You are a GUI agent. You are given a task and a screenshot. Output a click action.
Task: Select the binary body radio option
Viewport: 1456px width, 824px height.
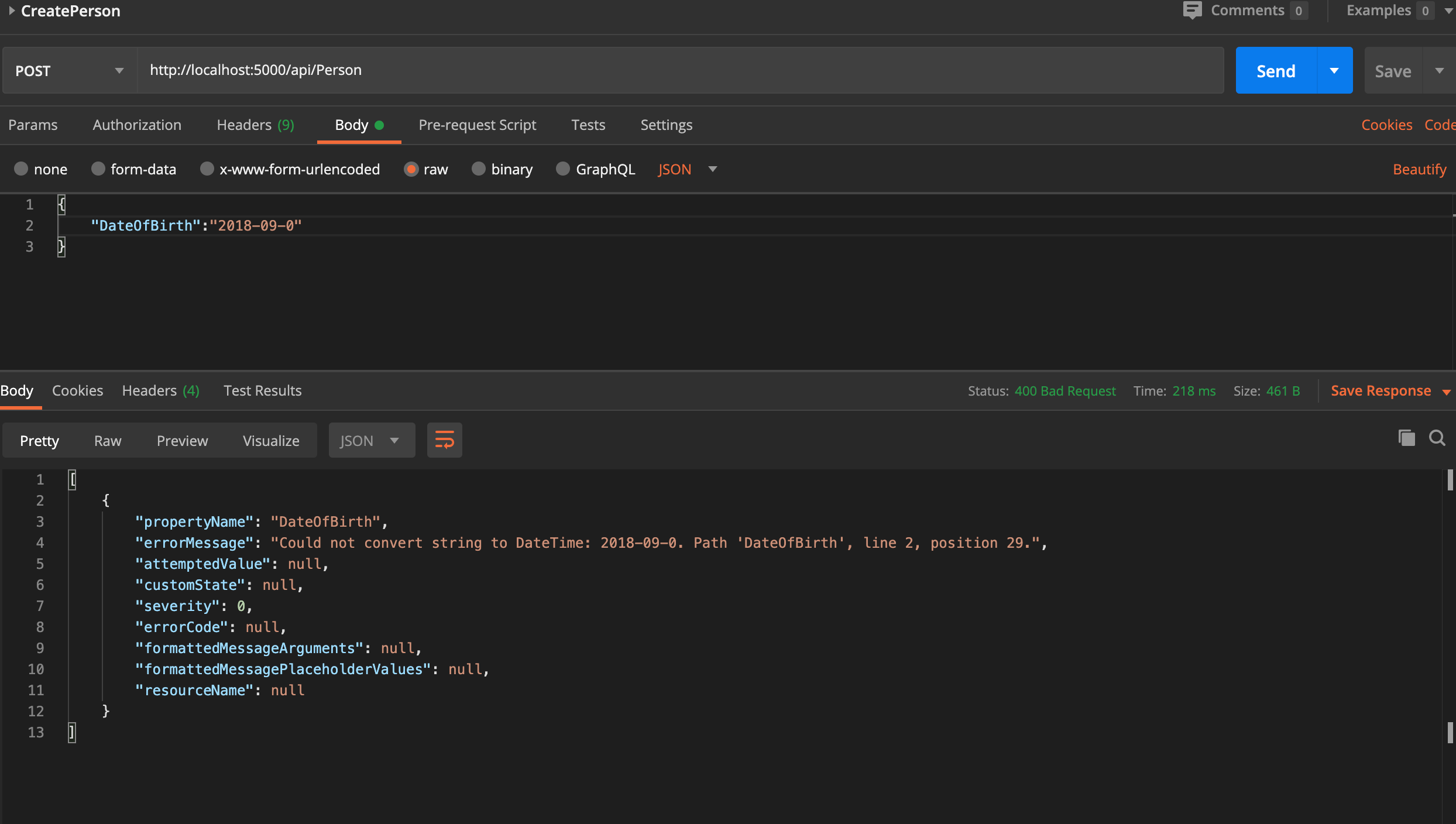click(479, 169)
